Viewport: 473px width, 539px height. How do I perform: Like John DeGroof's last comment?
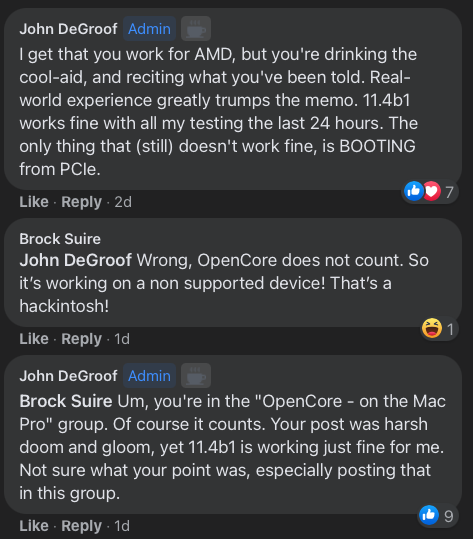tap(34, 526)
